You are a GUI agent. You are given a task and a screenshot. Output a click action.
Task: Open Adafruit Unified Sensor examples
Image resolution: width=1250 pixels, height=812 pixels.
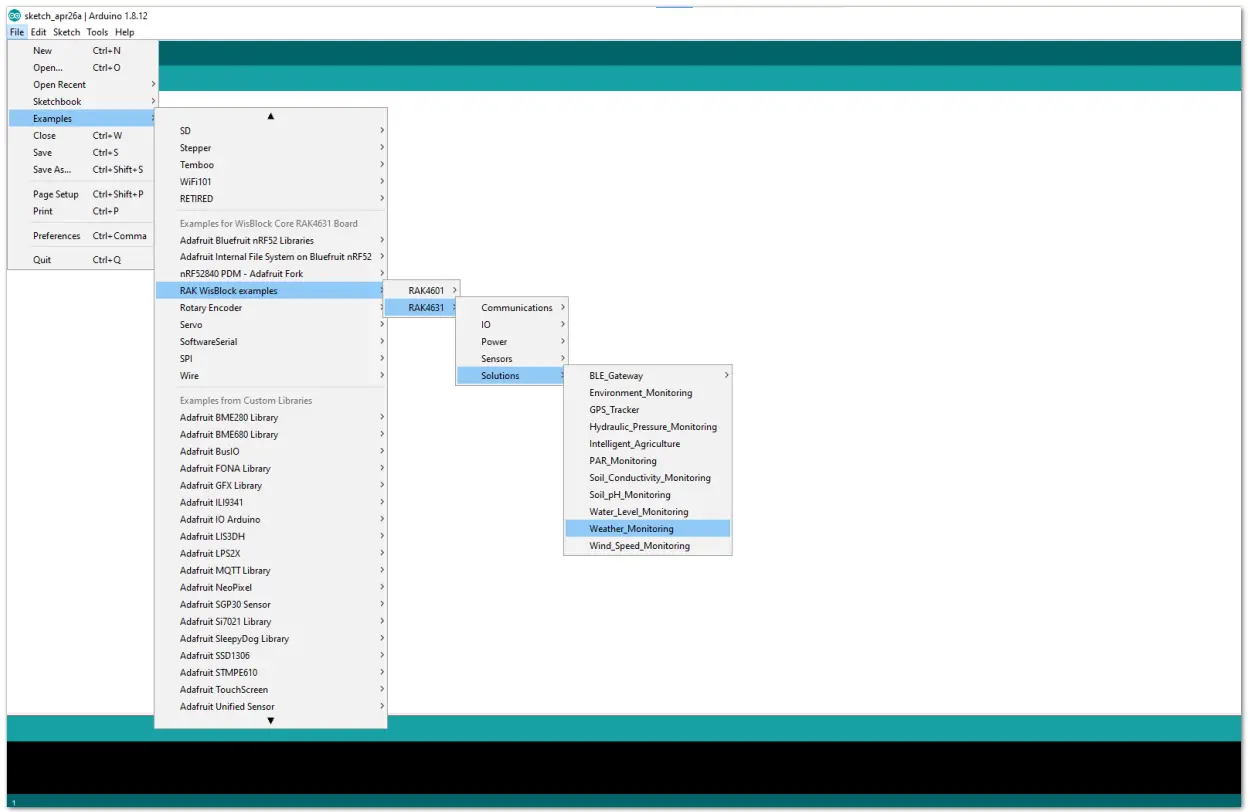point(270,707)
